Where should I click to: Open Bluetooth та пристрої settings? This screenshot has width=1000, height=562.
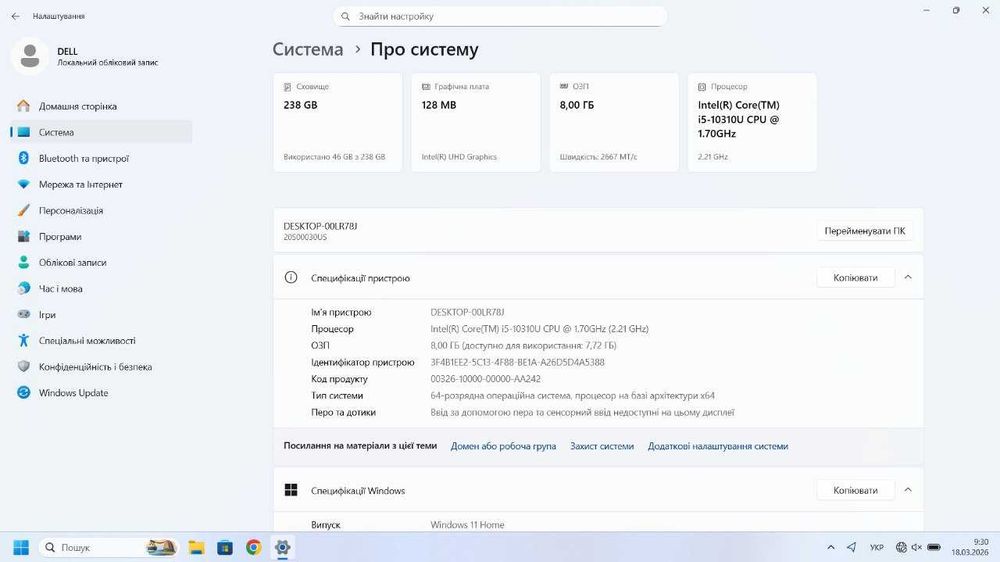tap(101, 158)
